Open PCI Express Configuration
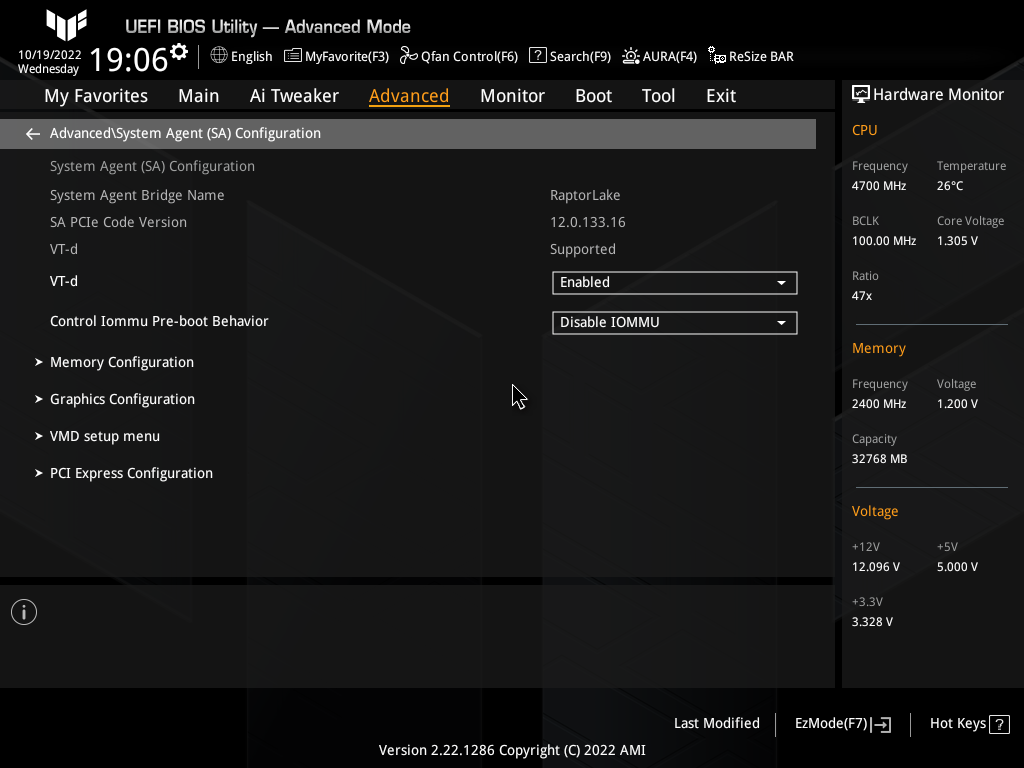The image size is (1024, 768). coord(131,473)
